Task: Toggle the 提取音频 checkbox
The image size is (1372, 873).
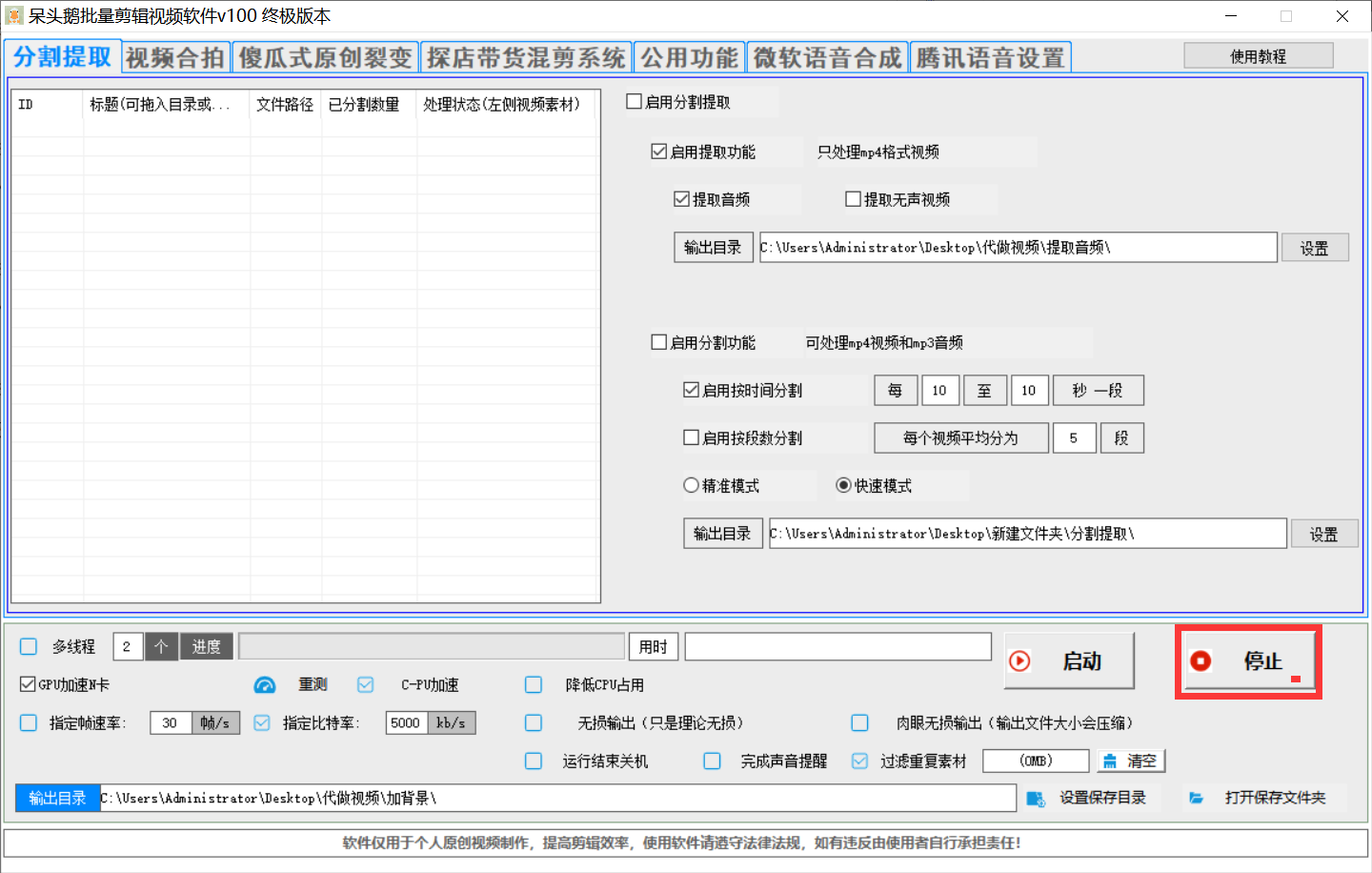Action: click(681, 198)
